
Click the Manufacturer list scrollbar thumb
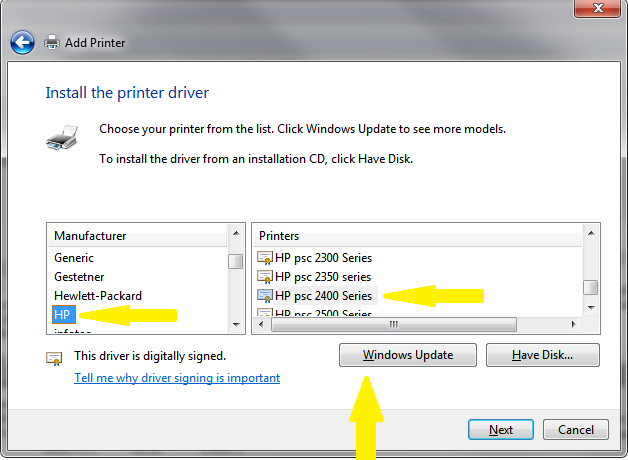[236, 261]
